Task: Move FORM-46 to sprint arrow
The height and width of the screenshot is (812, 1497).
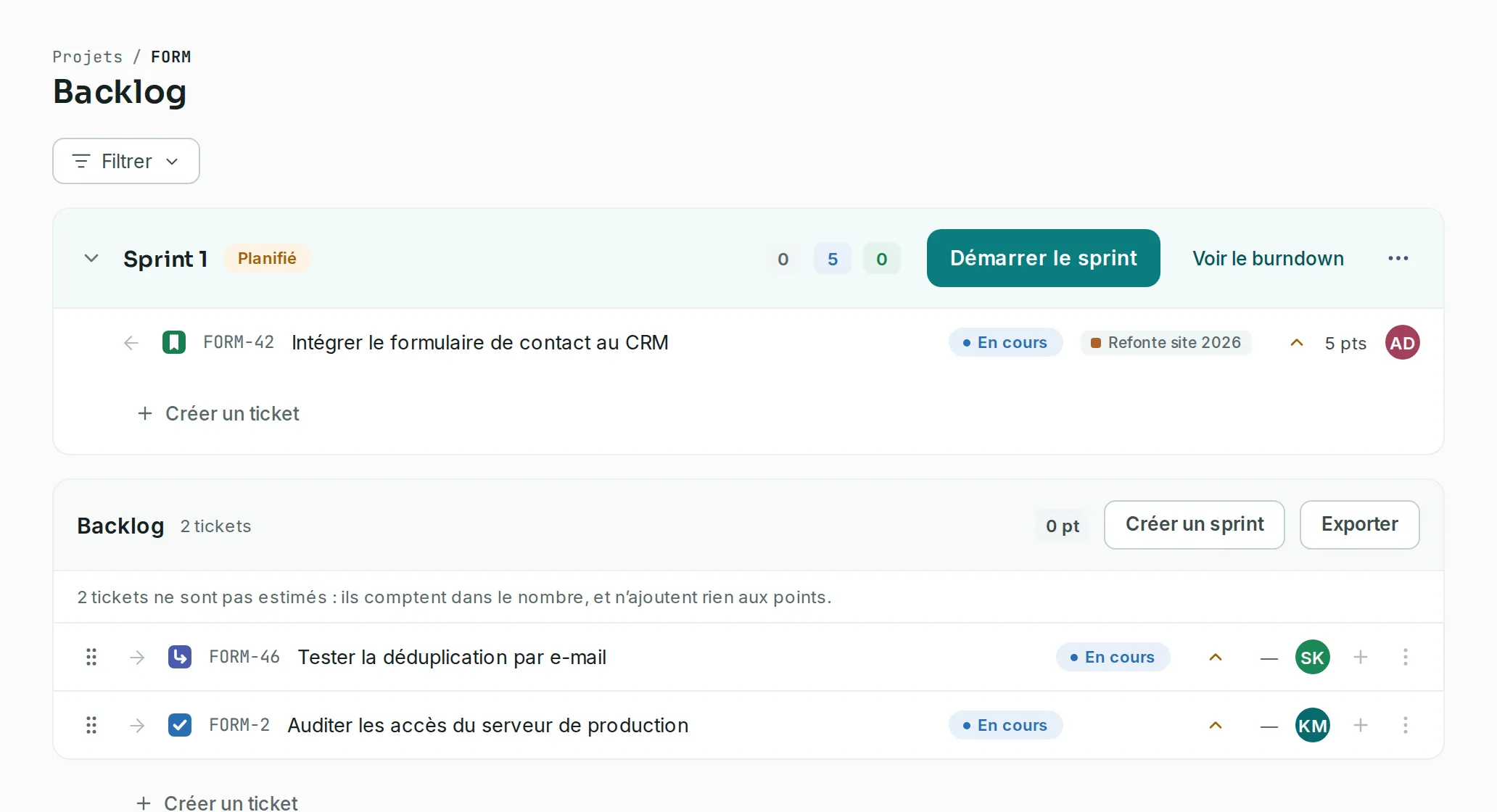Action: point(137,658)
